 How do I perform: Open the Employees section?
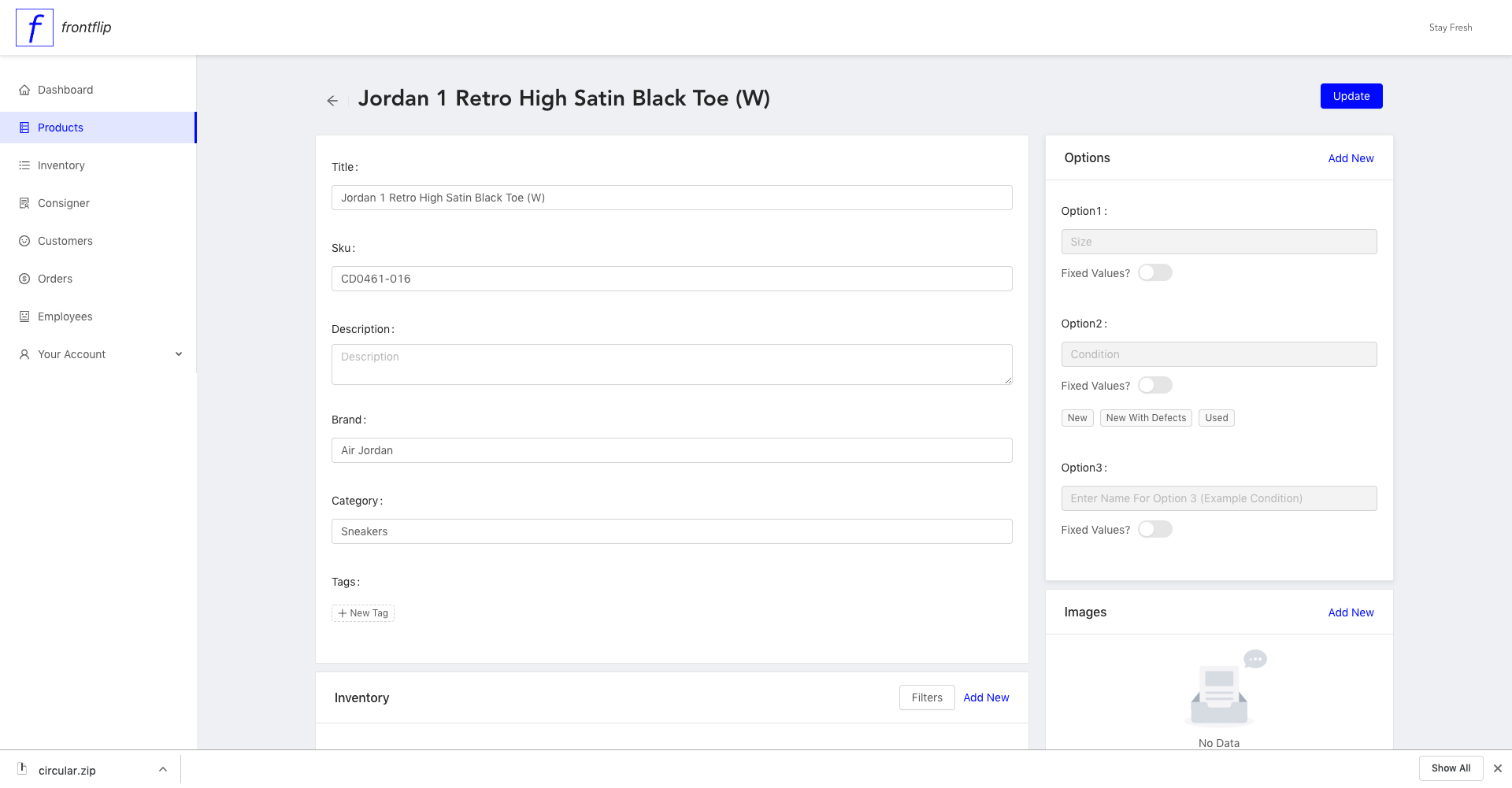98,316
